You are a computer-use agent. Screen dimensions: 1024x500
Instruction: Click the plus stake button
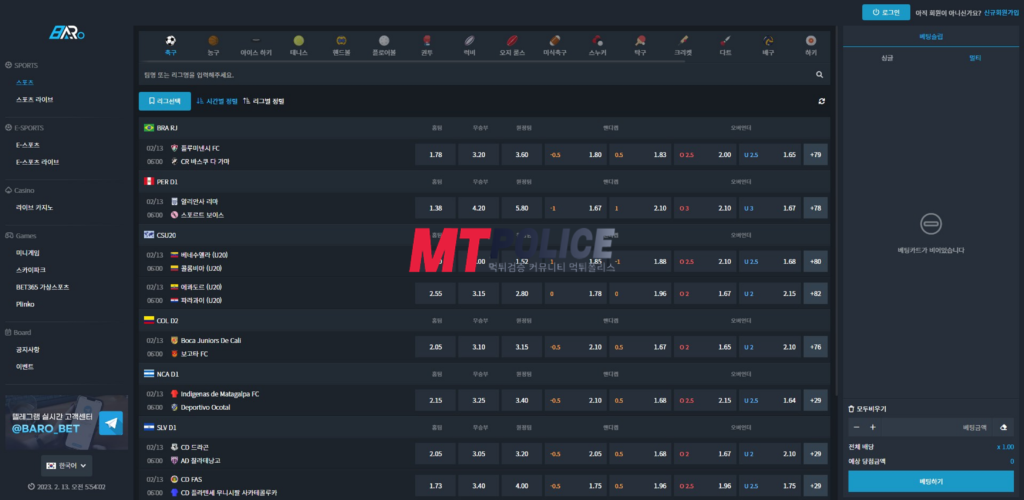pyautogui.click(x=872, y=428)
